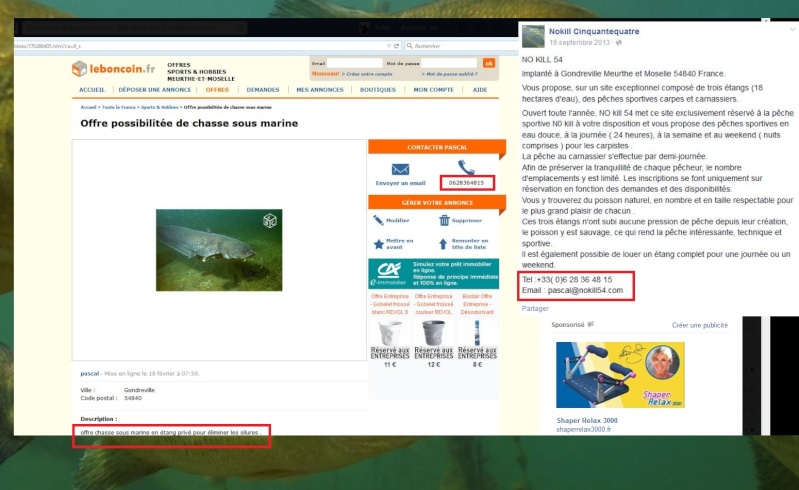Click the browser reload icon
This screenshot has width=799, height=490.
click(396, 46)
